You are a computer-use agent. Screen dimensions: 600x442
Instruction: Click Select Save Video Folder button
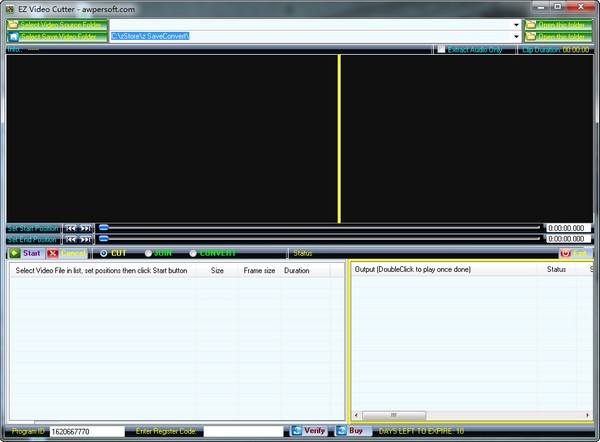57,37
